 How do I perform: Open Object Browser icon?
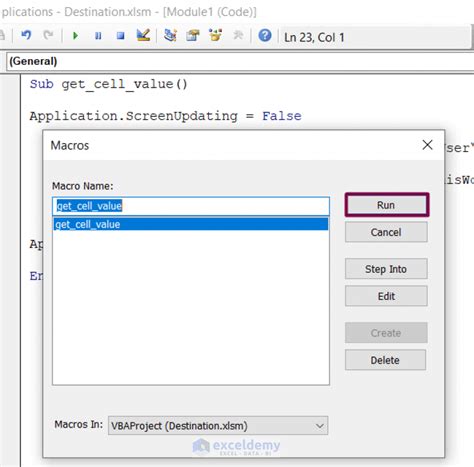click(x=215, y=35)
